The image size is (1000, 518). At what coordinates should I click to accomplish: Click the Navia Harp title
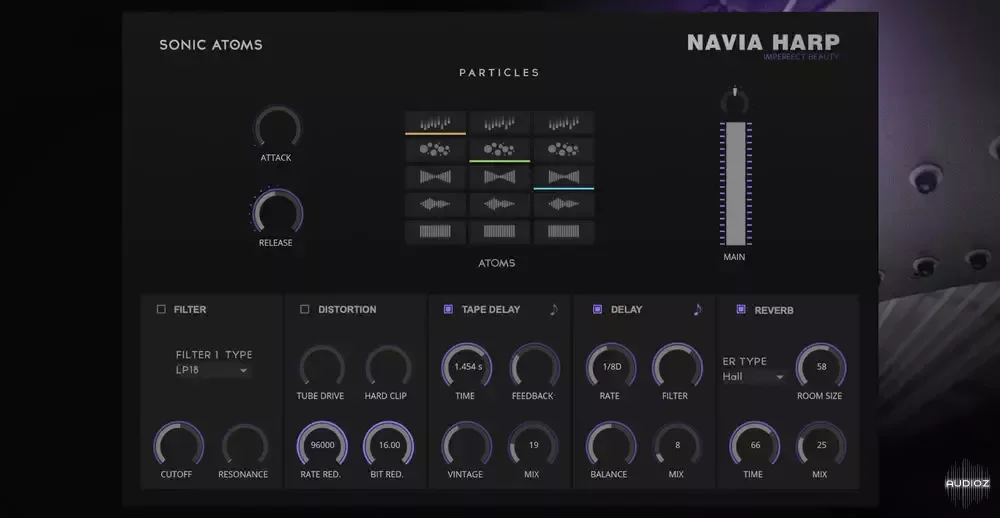(x=763, y=43)
